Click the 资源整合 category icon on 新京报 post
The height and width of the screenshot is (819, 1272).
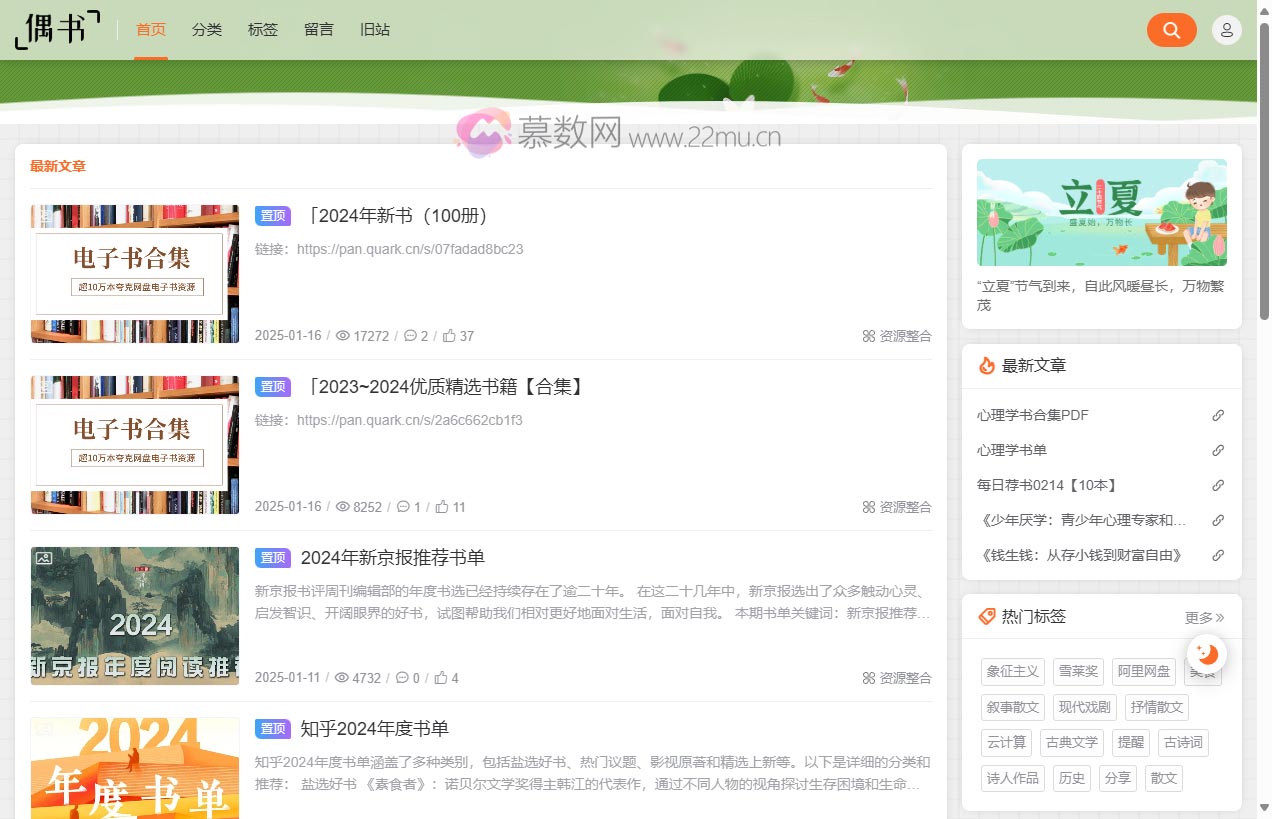click(x=868, y=677)
